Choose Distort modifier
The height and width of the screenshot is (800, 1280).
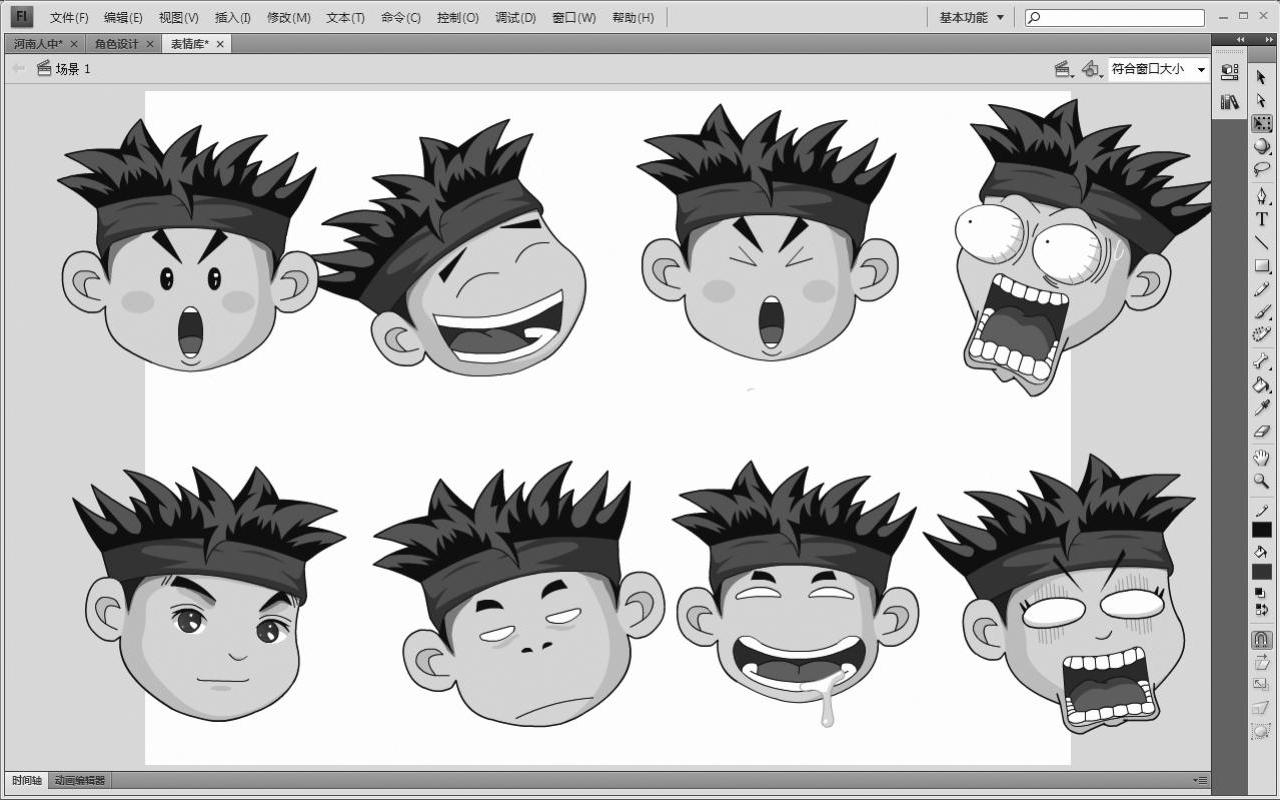click(1261, 708)
